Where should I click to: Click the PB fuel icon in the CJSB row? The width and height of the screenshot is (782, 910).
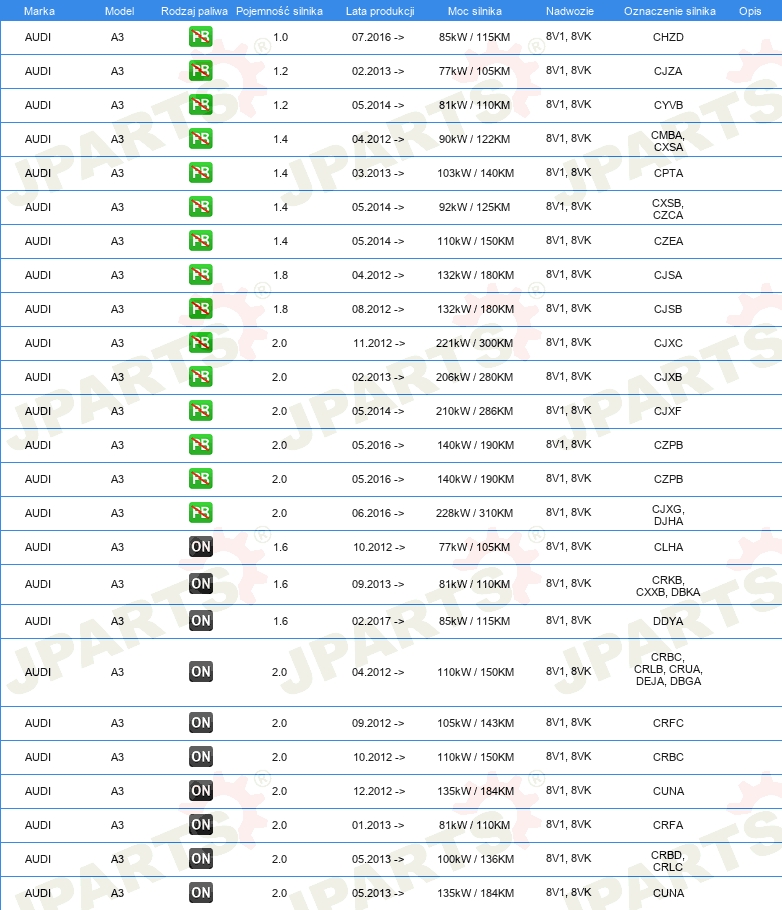pos(200,308)
